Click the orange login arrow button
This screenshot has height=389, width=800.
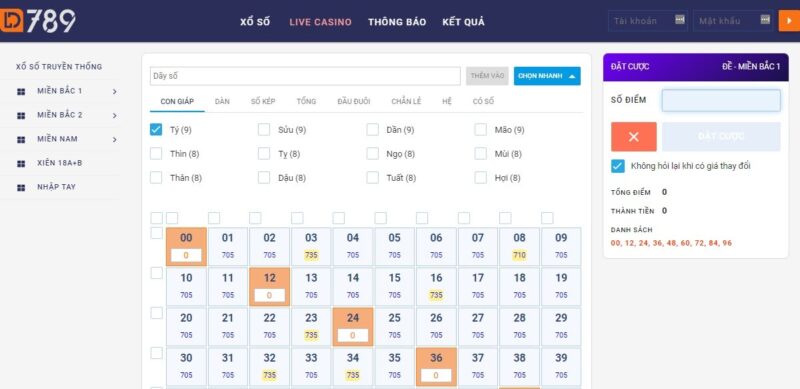point(789,21)
